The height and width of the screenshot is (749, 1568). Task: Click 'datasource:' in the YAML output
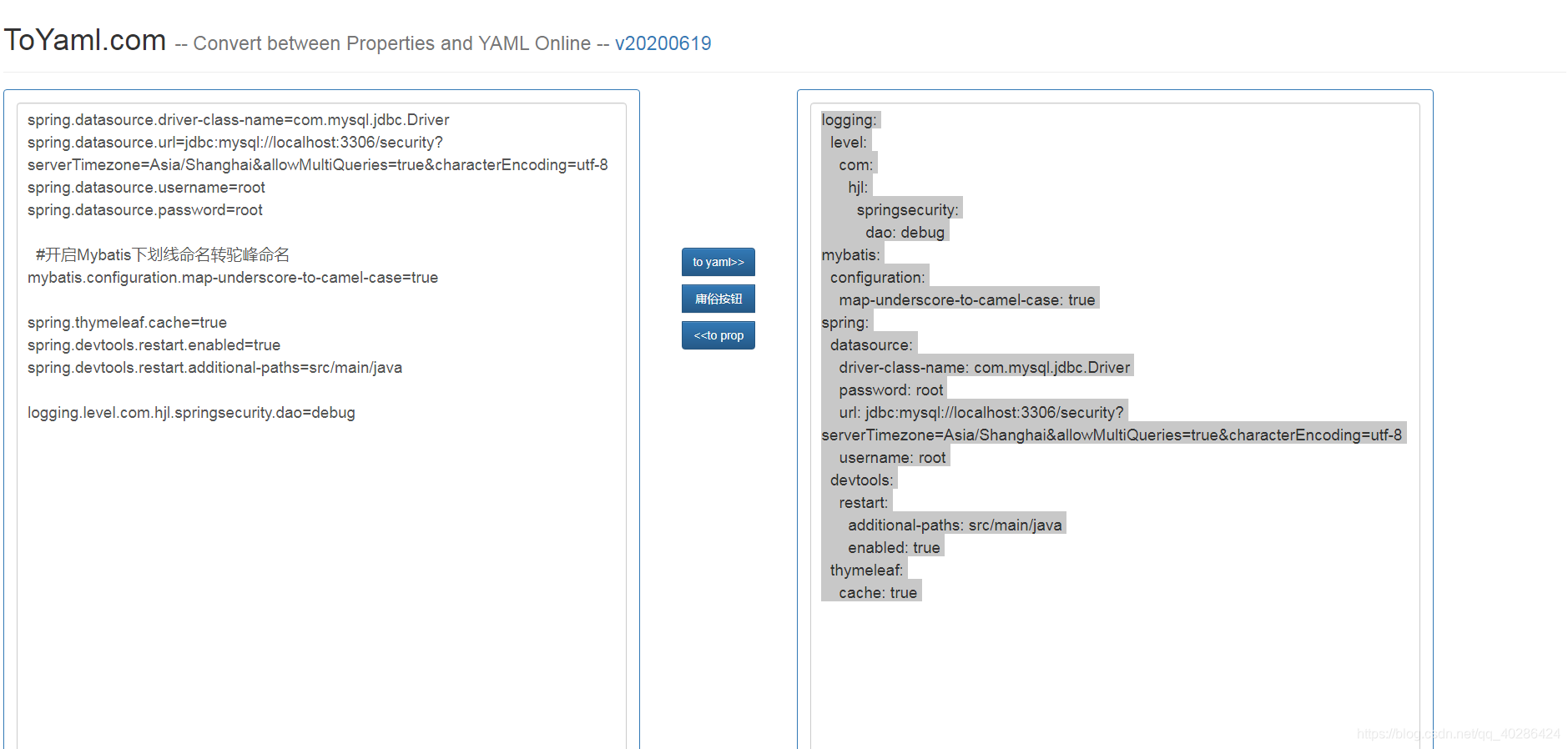872,345
